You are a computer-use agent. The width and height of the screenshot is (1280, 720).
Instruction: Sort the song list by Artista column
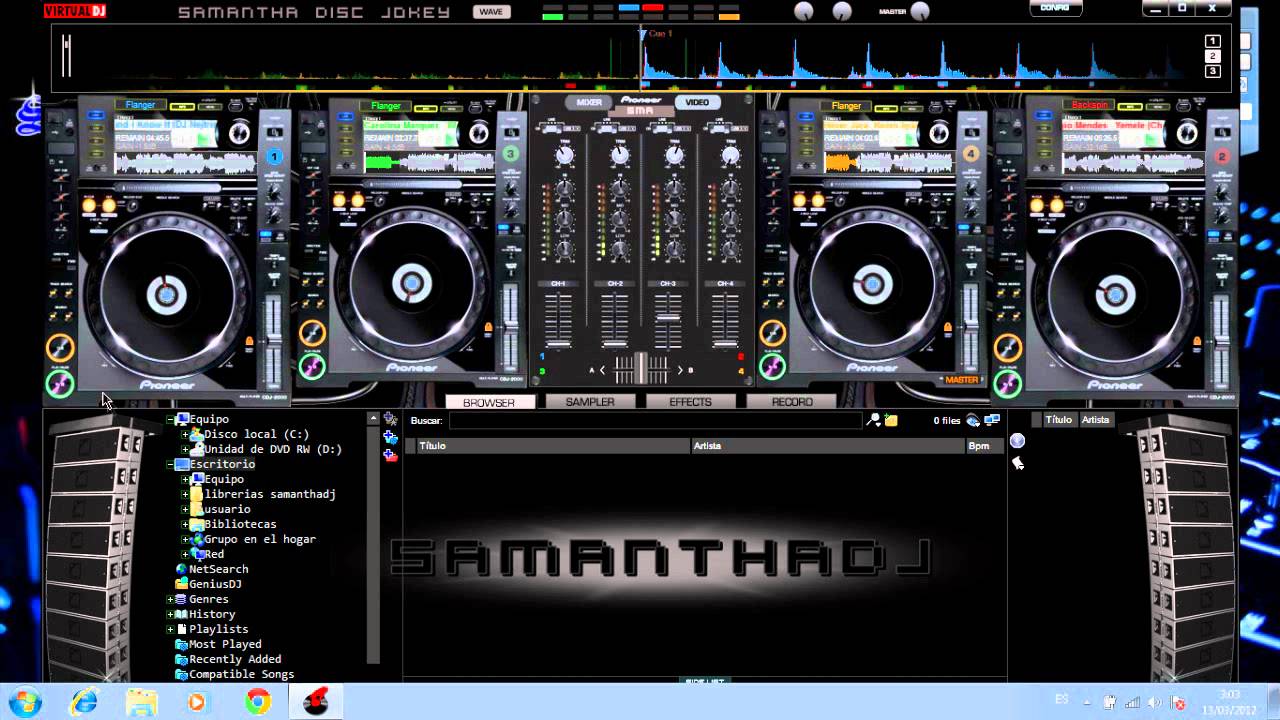[828, 446]
